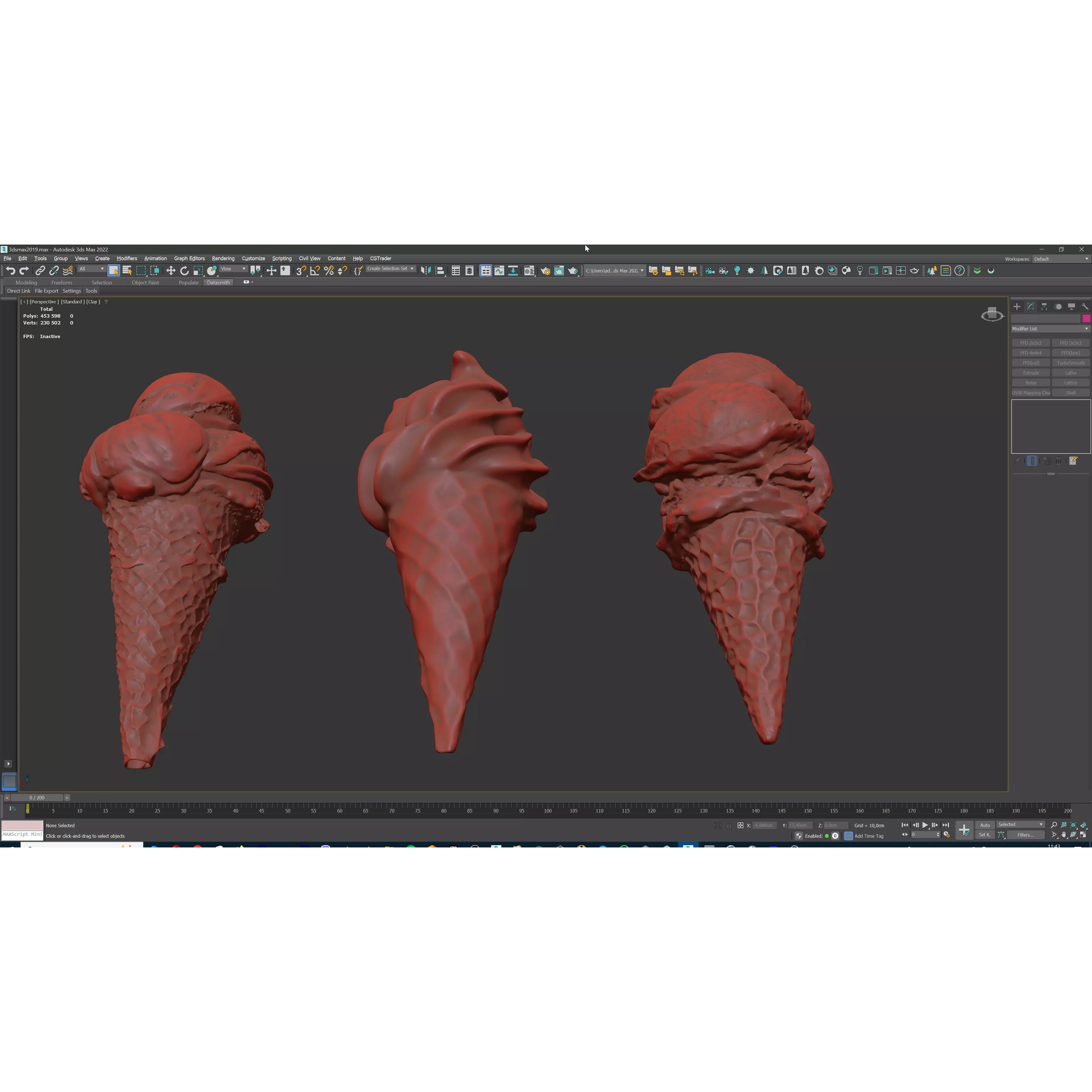Open the Filters dialog in status bar

click(1026, 835)
